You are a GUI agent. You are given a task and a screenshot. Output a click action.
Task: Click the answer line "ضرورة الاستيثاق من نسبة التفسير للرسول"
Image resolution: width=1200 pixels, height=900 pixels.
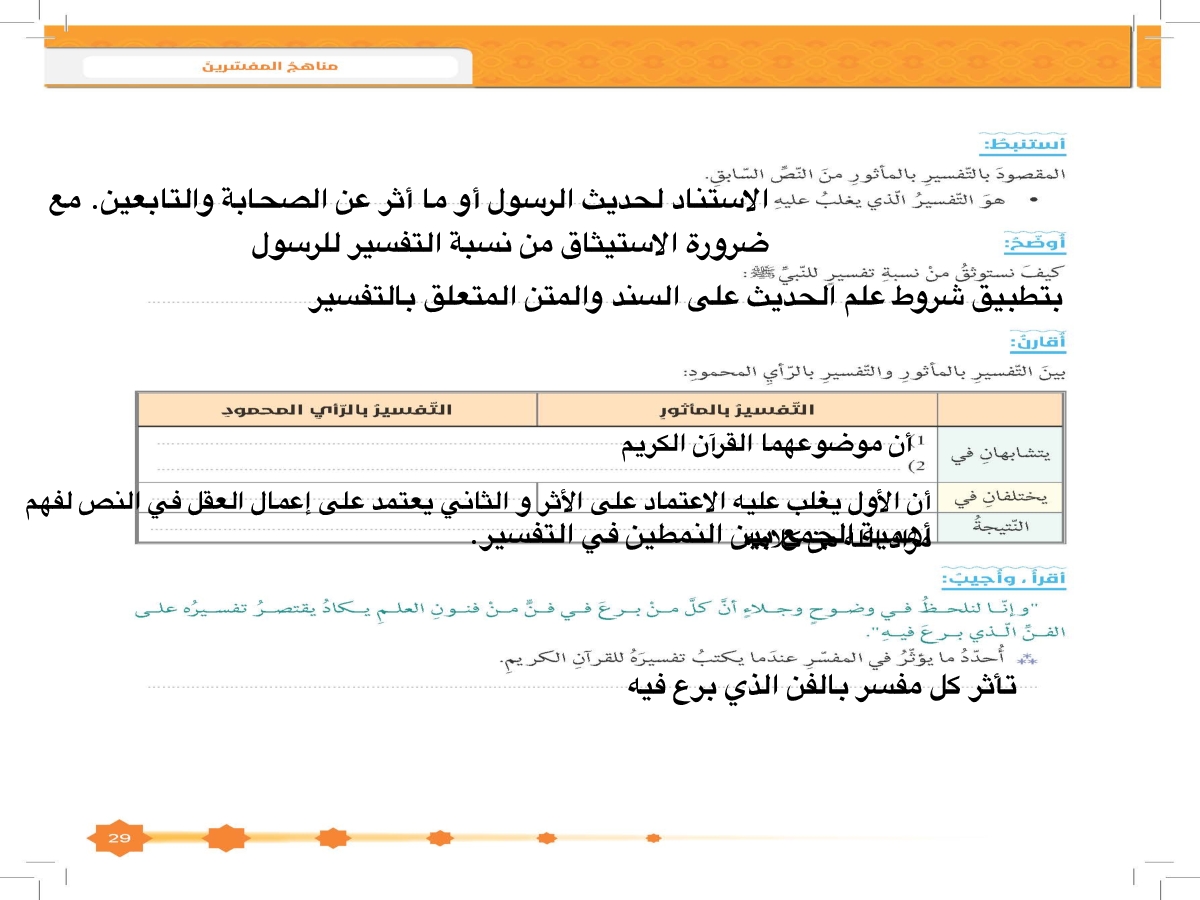(x=510, y=244)
